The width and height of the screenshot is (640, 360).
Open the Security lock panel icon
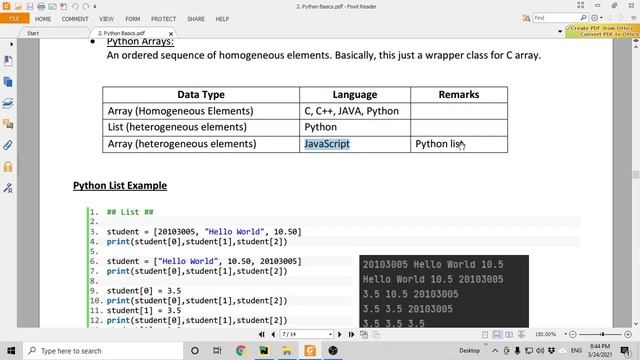click(x=8, y=167)
